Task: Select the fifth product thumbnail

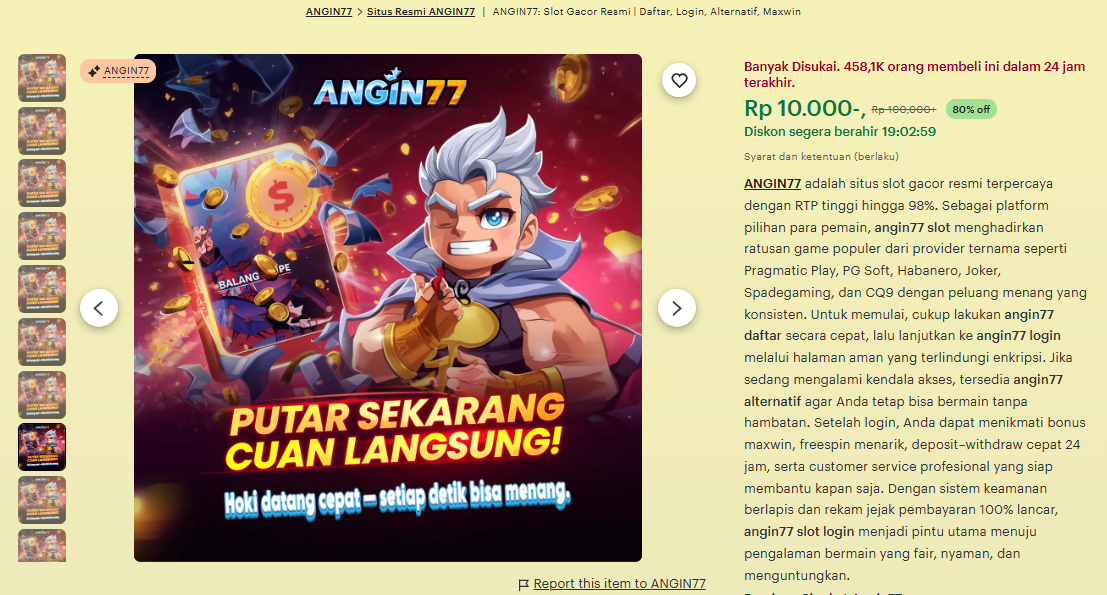Action: (42, 289)
